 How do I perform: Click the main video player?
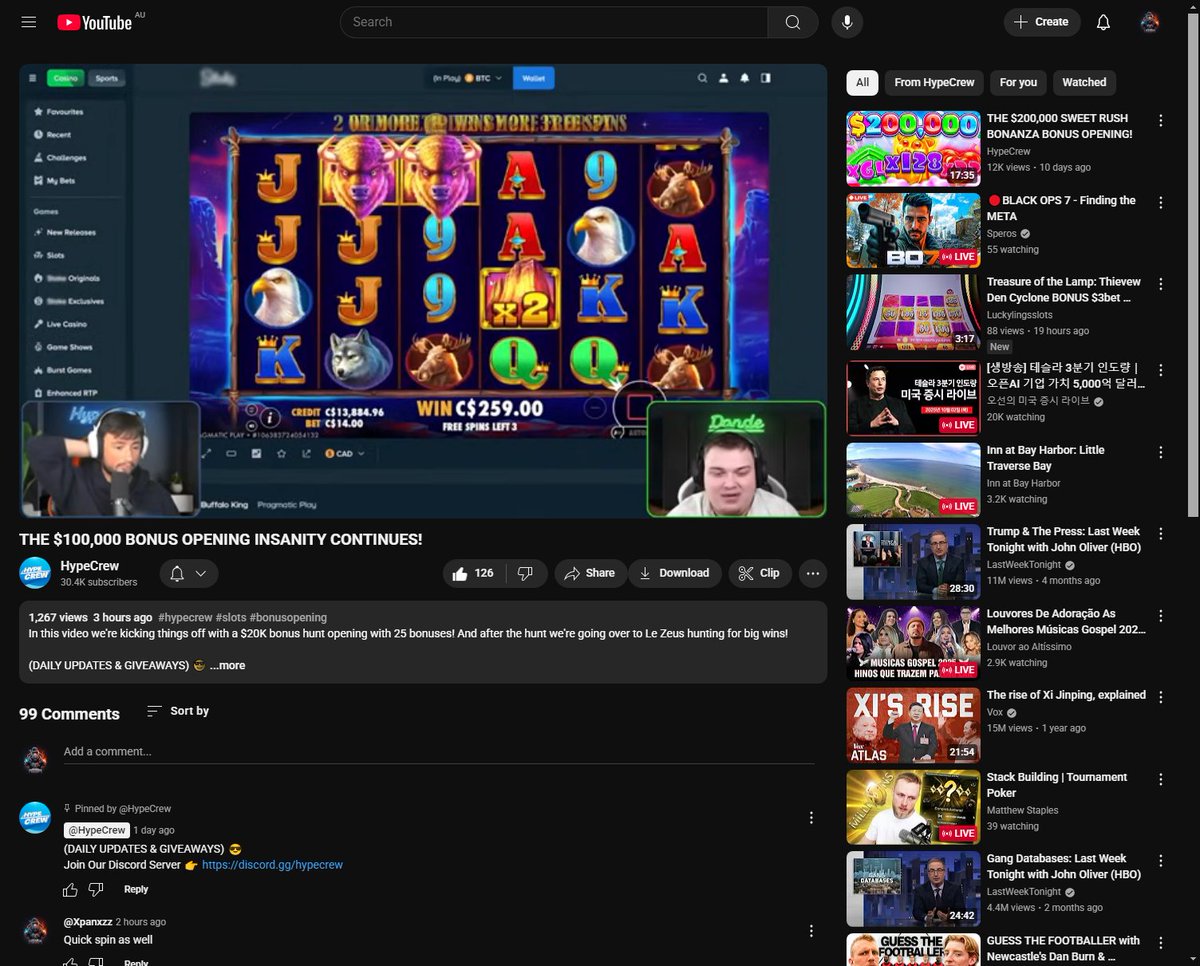(x=423, y=291)
